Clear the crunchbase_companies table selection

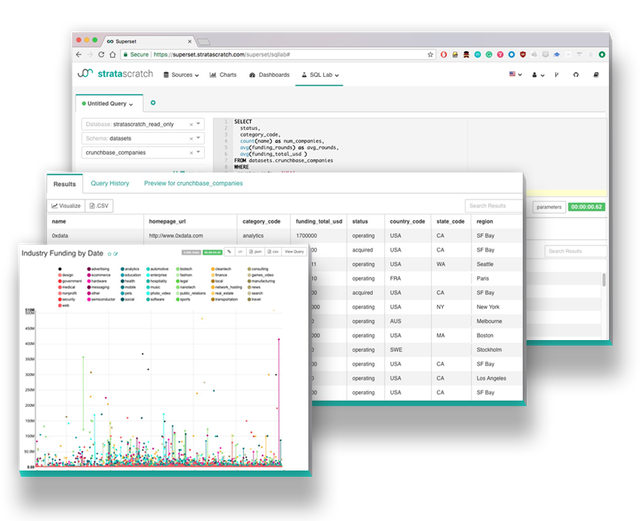(191, 153)
